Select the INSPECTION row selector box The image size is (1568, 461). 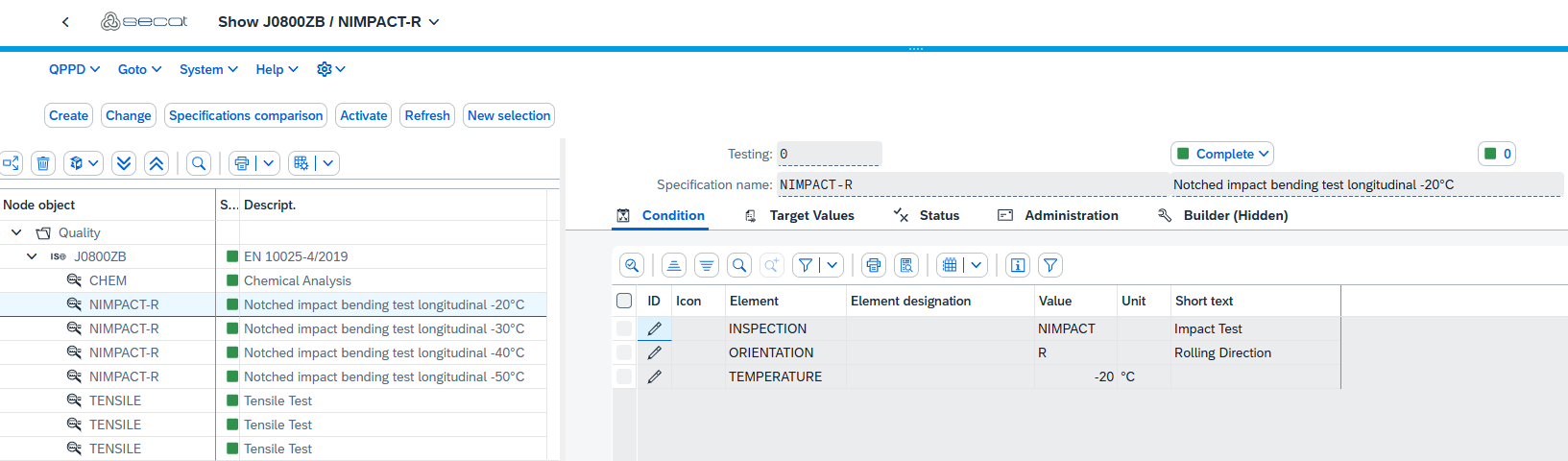point(624,328)
